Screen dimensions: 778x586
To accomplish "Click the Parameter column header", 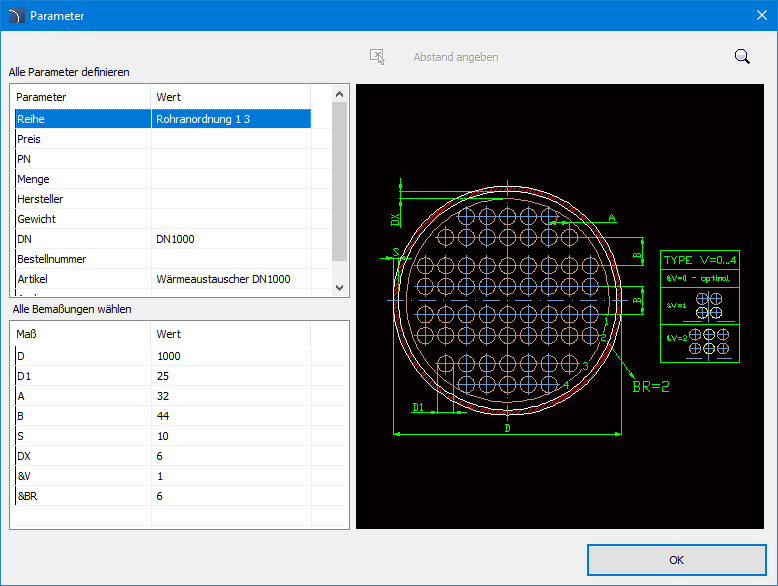I will (x=80, y=97).
